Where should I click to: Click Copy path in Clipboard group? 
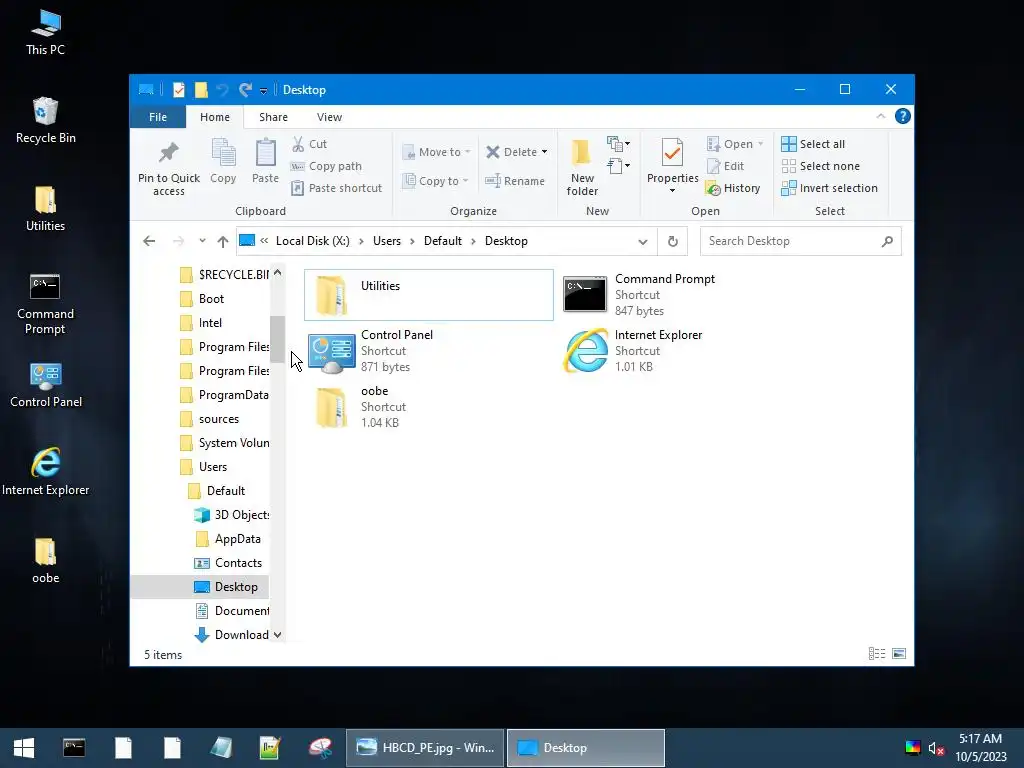coord(327,166)
